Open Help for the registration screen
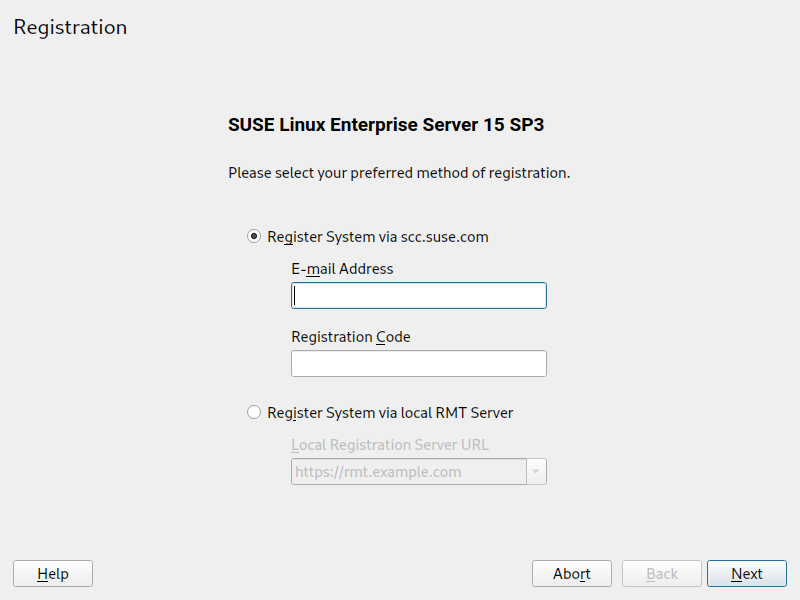Screen dimensions: 800x600 [x=53, y=574]
